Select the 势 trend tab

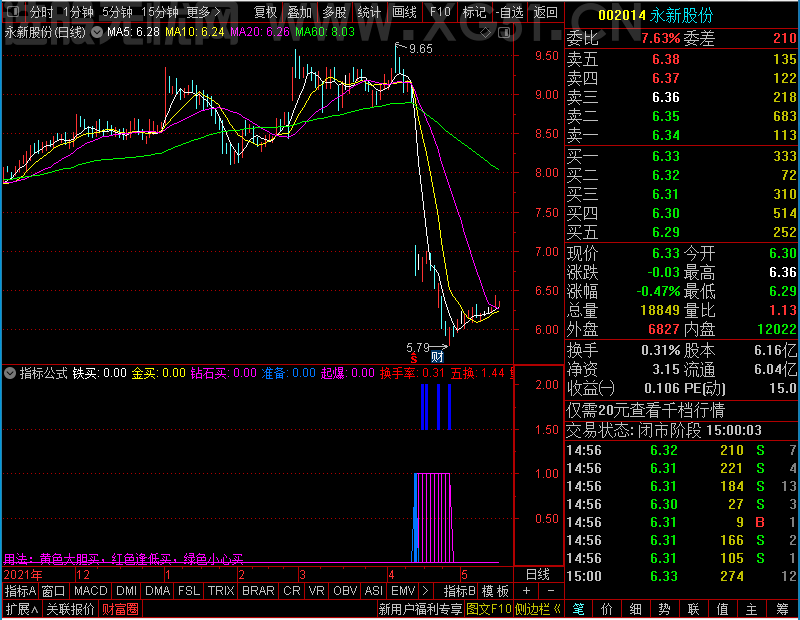tap(664, 609)
